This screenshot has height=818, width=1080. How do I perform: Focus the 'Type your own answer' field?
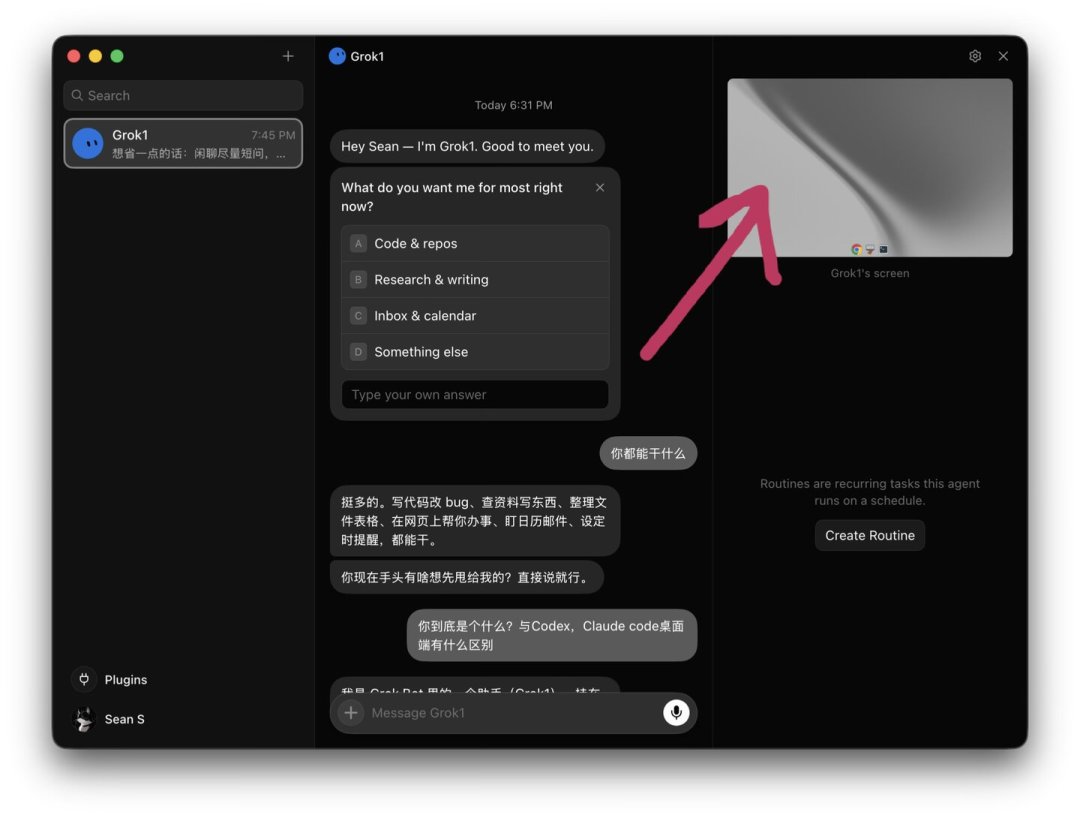click(475, 395)
